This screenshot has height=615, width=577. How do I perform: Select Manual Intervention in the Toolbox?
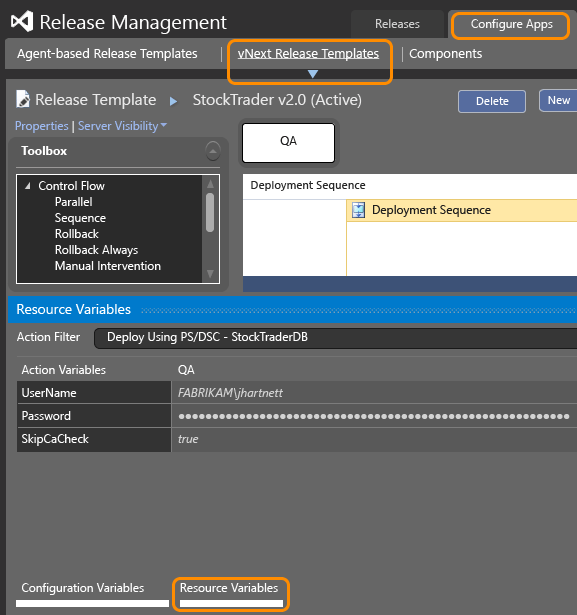(108, 266)
